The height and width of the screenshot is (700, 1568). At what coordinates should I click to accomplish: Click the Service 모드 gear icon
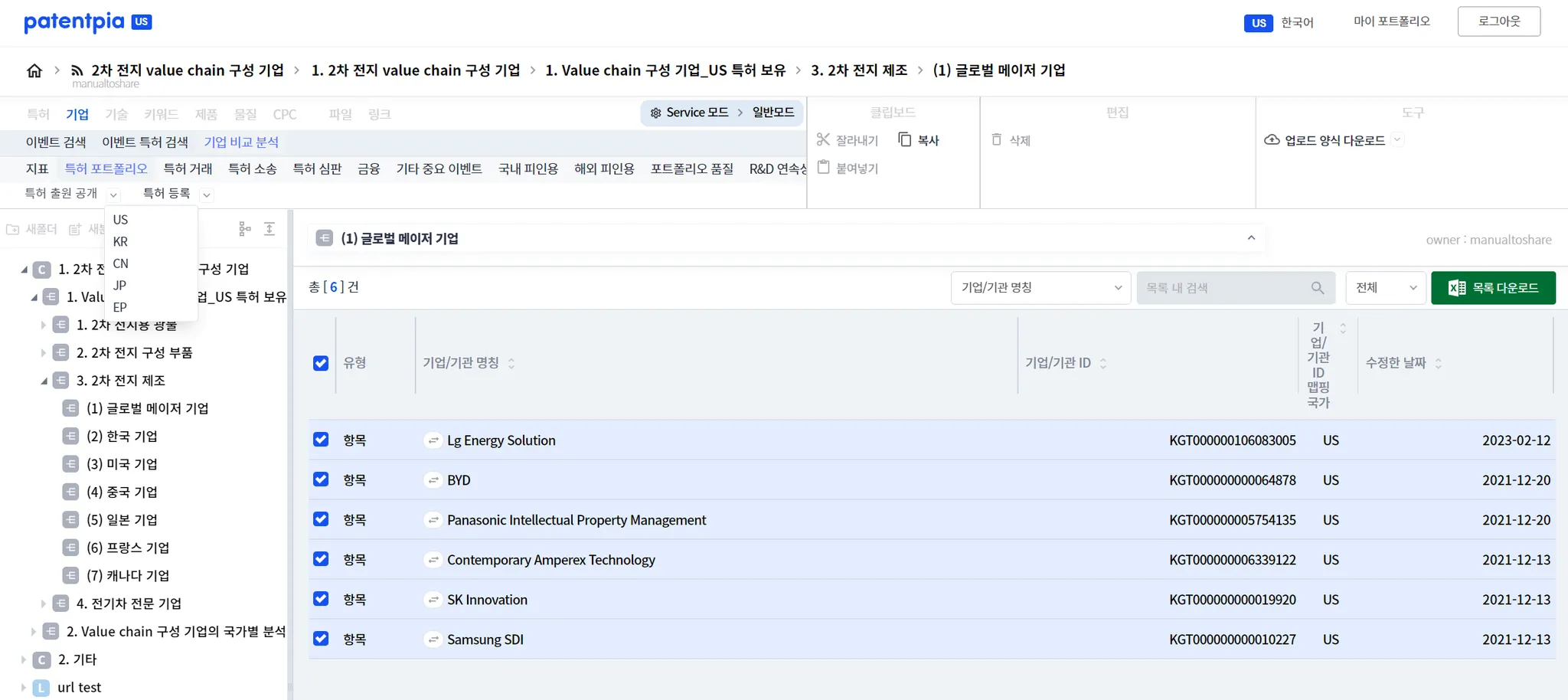click(x=656, y=113)
